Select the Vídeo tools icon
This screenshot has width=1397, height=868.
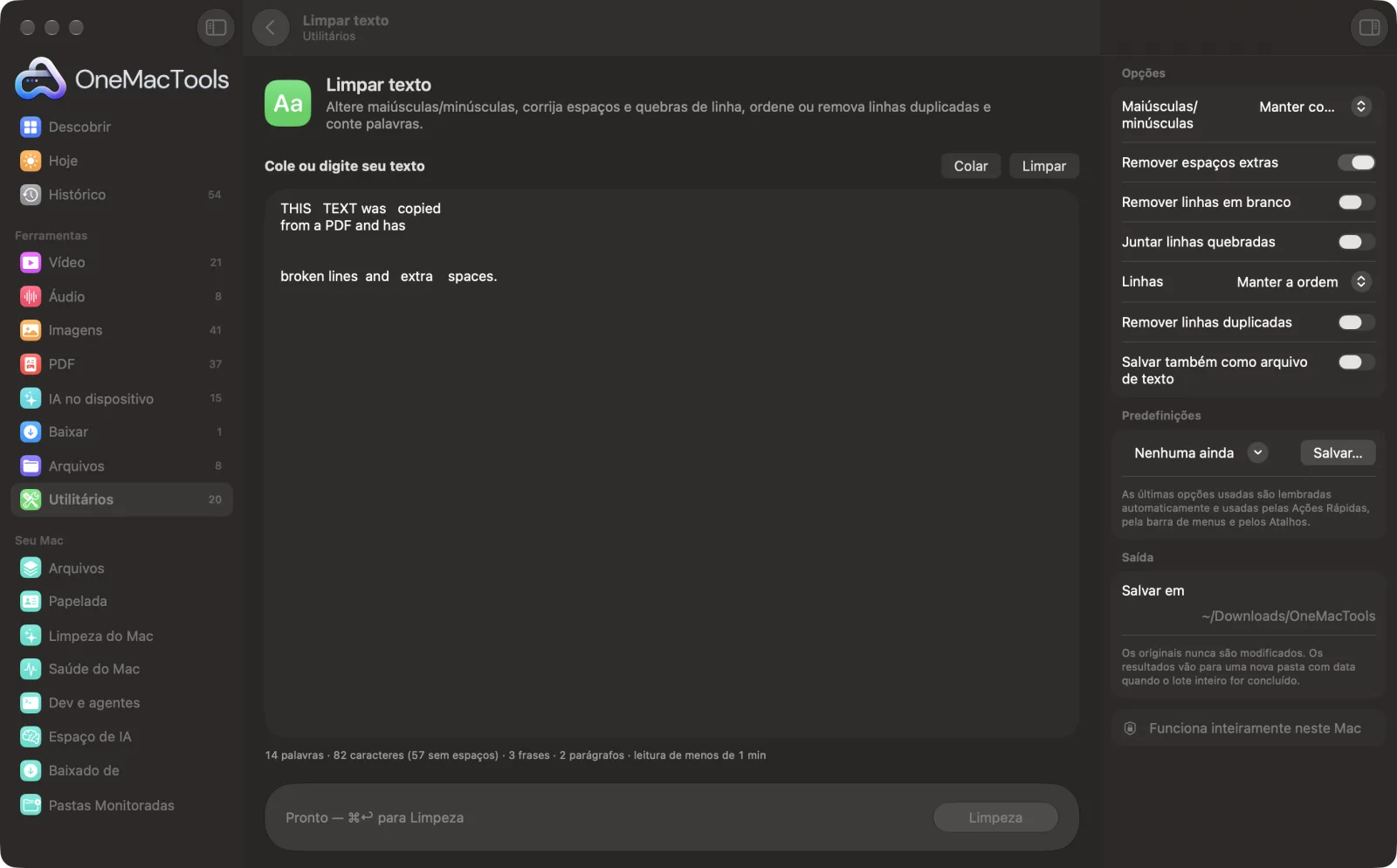tap(31, 262)
